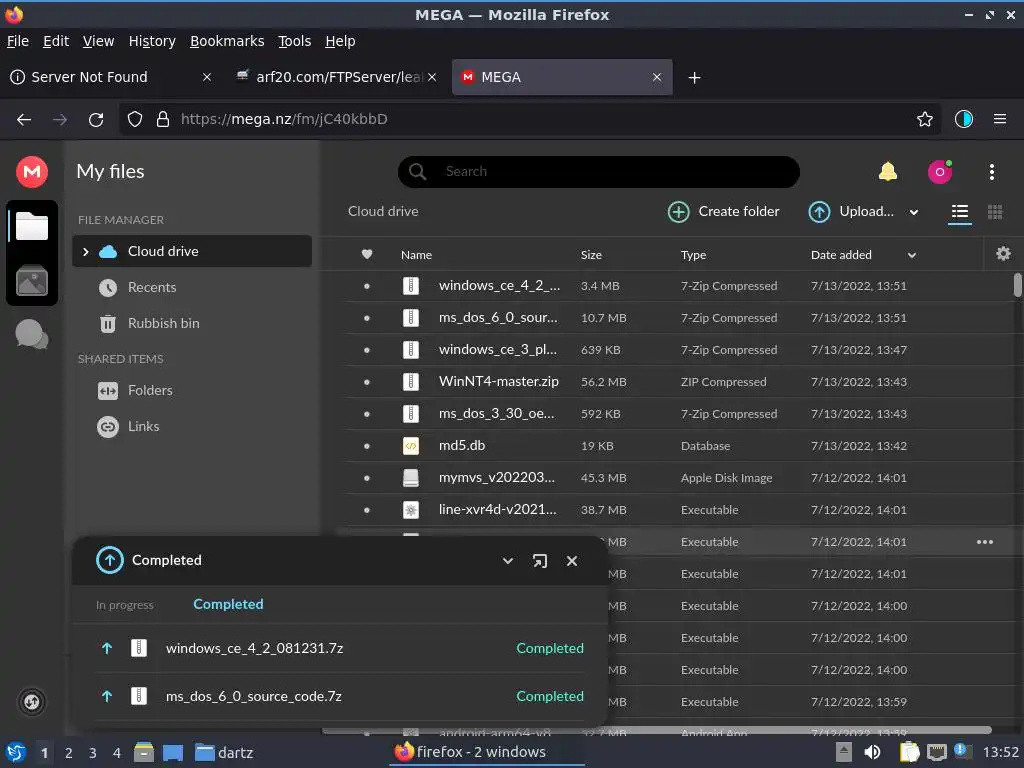Click the MEGA logo icon

[31, 172]
